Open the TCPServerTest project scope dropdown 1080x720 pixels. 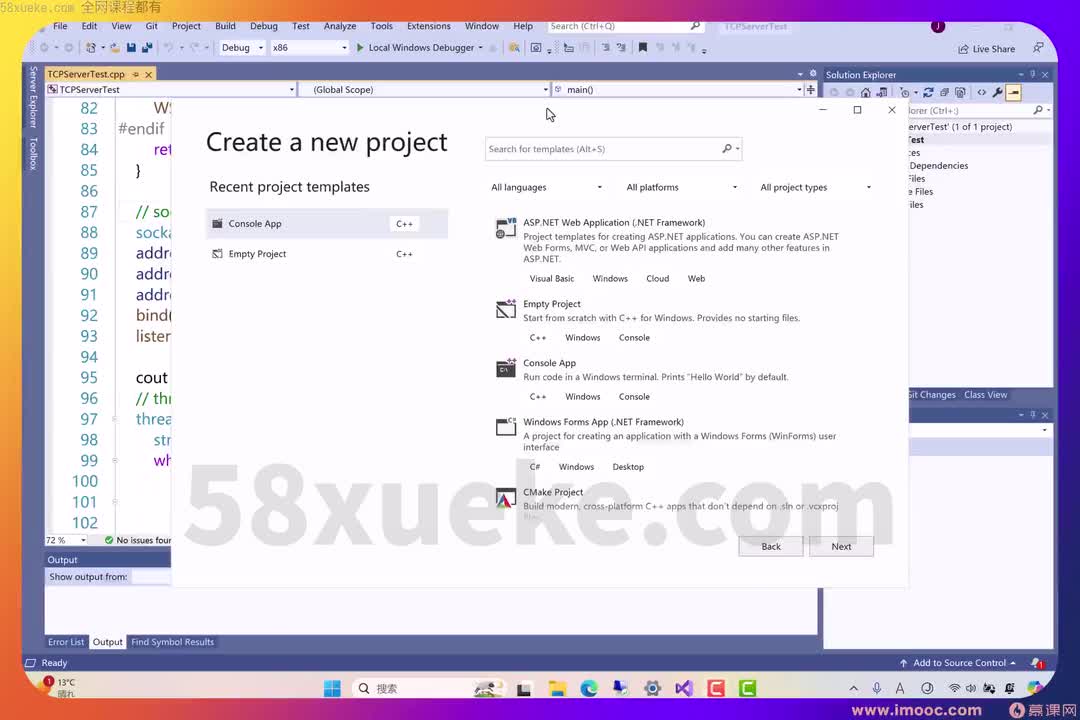click(x=171, y=90)
